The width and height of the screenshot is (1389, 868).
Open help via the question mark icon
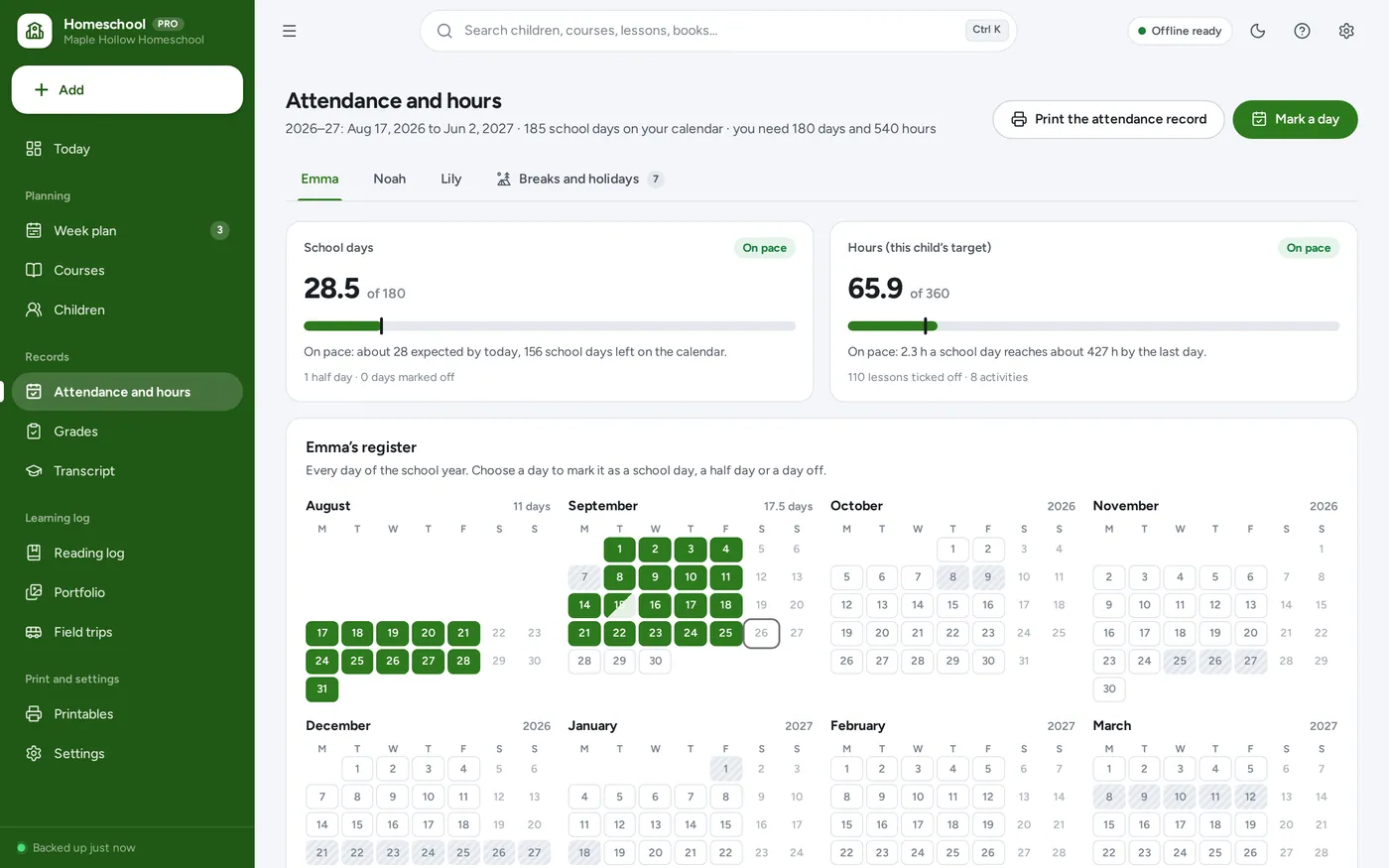1303,31
